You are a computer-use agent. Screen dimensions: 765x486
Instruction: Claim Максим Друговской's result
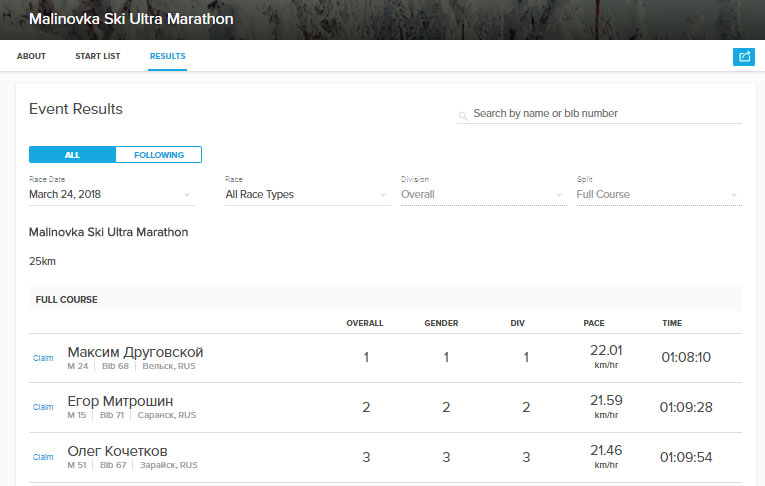click(43, 358)
